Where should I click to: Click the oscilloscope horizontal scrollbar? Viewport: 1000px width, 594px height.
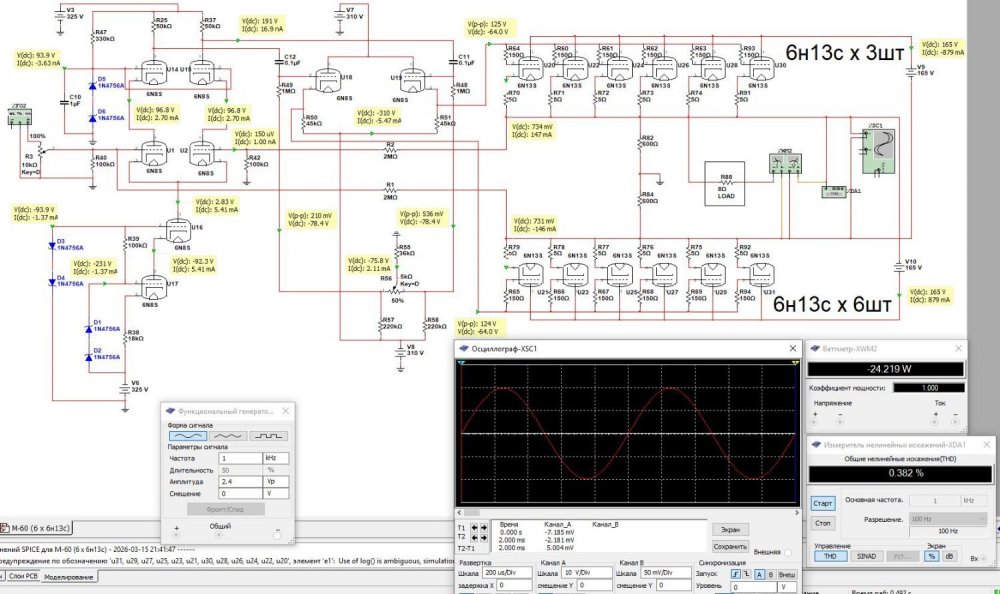click(x=628, y=512)
